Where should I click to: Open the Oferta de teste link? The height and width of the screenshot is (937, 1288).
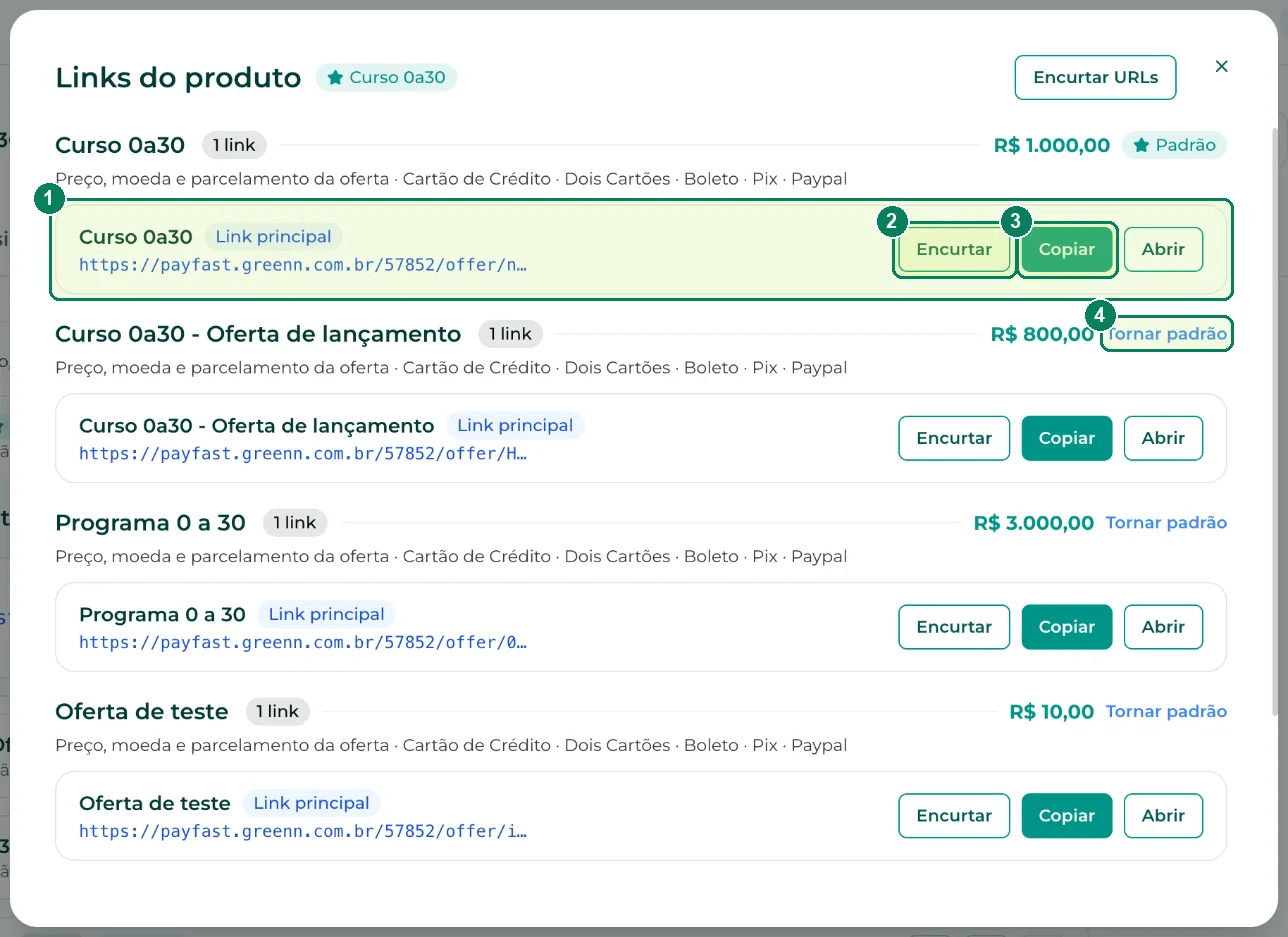click(x=1163, y=815)
